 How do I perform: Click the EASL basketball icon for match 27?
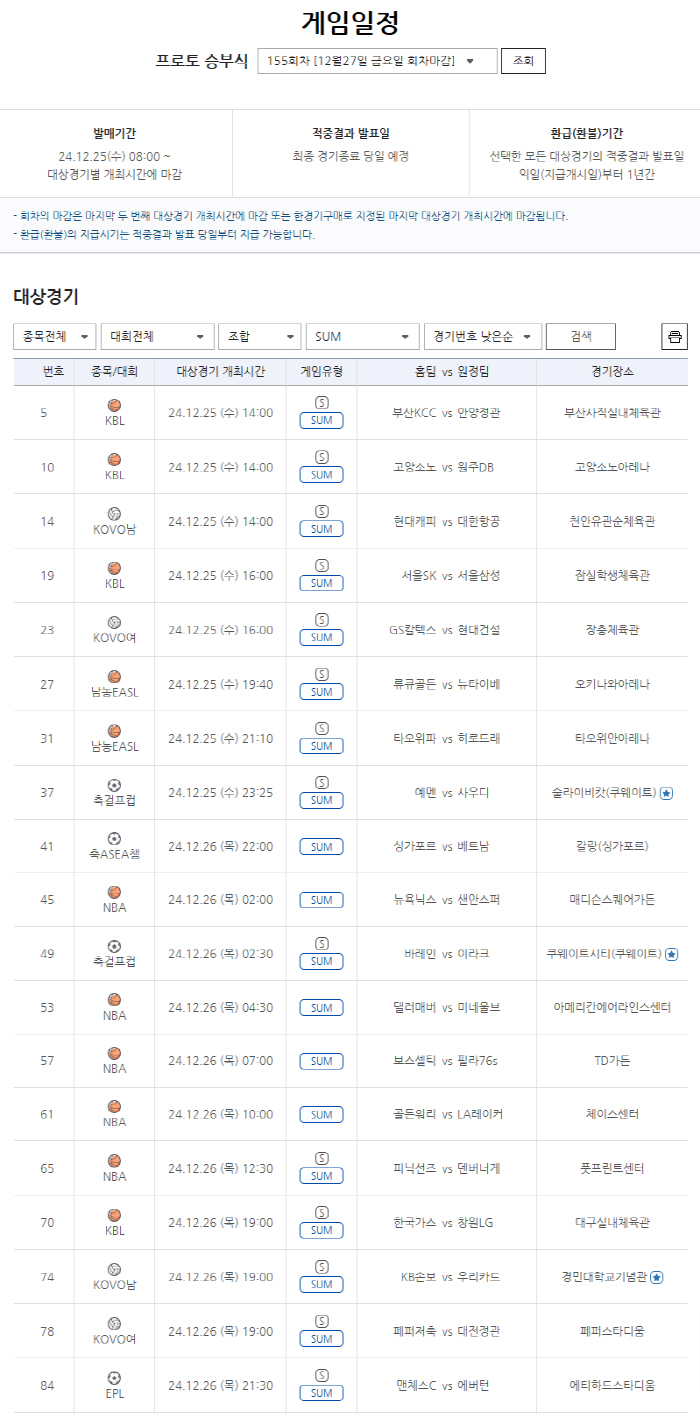coord(114,677)
